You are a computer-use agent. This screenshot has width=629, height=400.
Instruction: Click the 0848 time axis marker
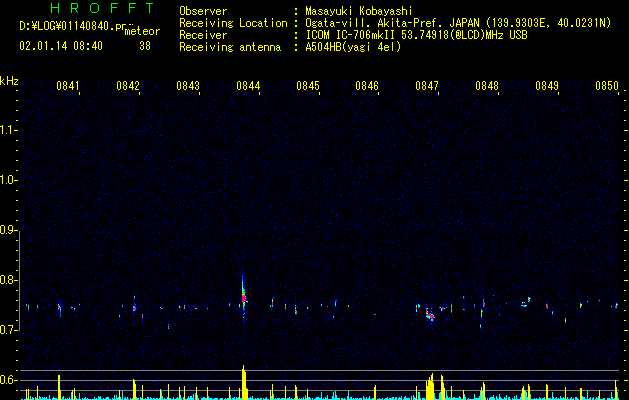[487, 86]
